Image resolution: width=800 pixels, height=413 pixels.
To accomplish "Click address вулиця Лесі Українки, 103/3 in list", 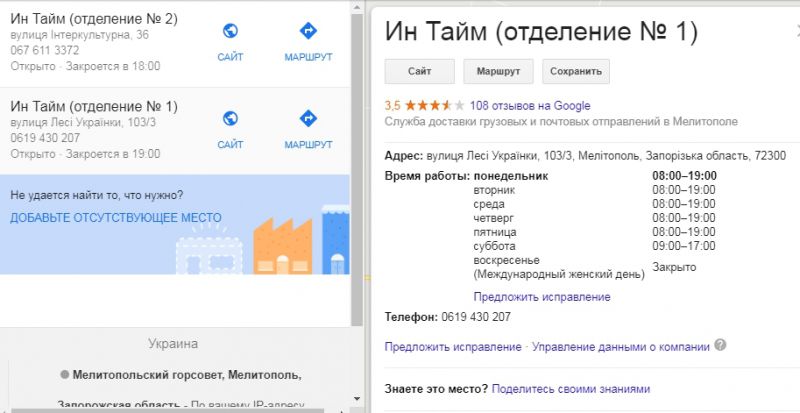I will pos(83,123).
